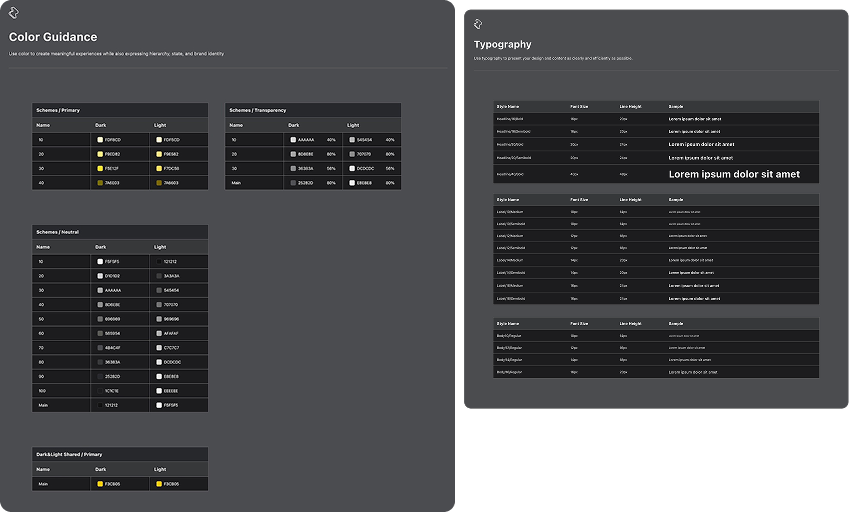858x512 pixels.
Task: Pick Transparency Main row Dark swatch
Action: (x=293, y=183)
